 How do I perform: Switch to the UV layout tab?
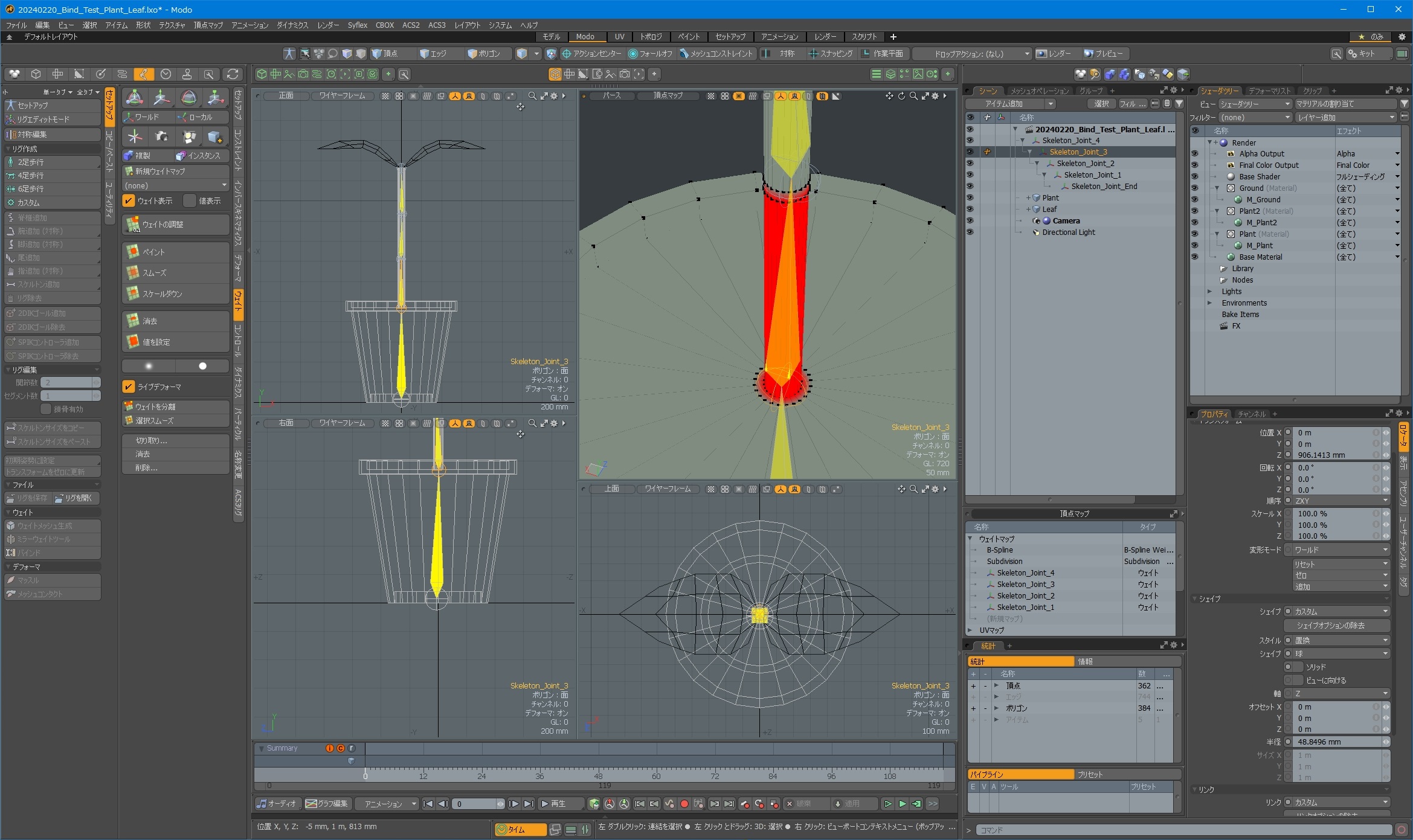coord(619,37)
